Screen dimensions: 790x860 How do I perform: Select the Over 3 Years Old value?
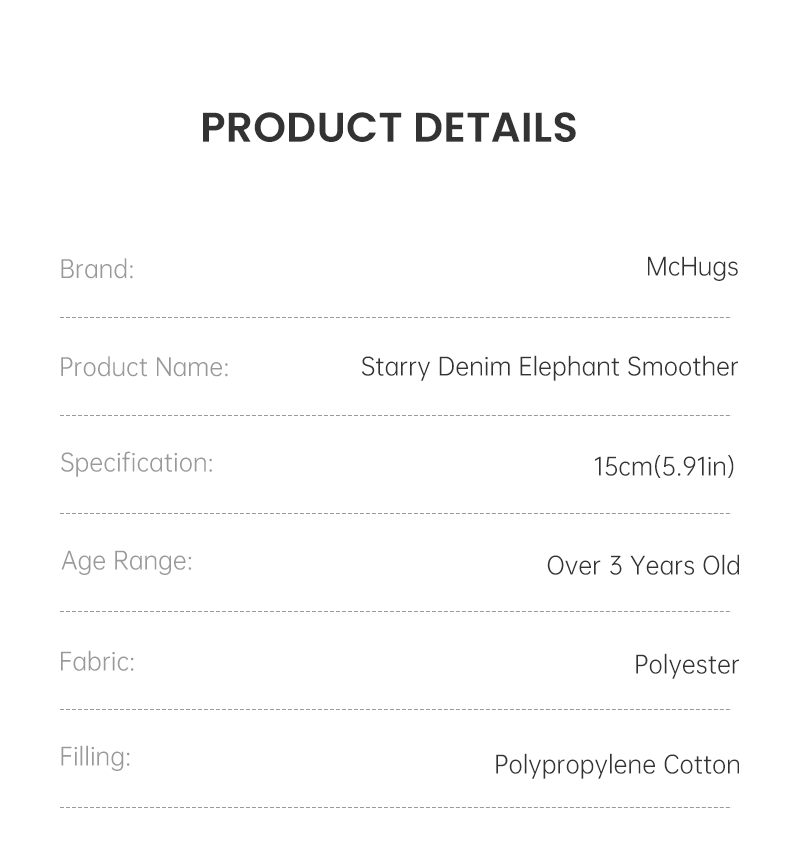pyautogui.click(x=643, y=565)
